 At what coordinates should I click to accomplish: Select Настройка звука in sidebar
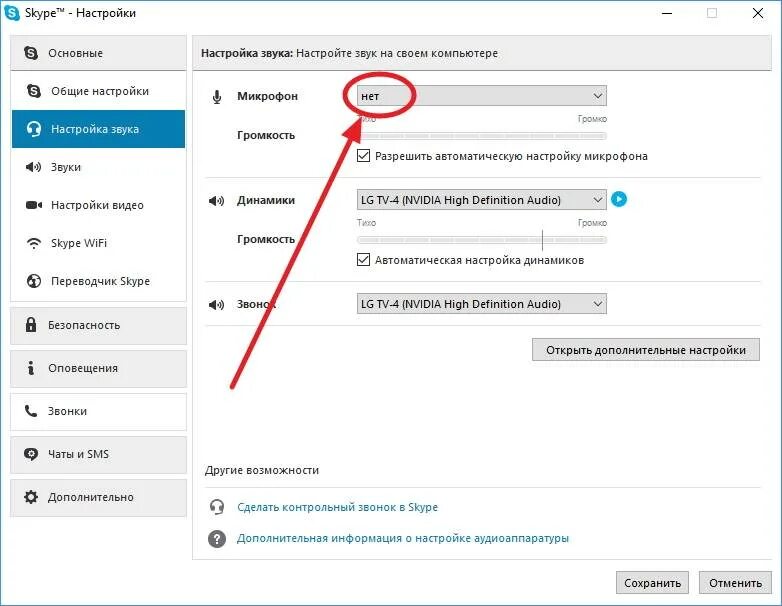98,129
